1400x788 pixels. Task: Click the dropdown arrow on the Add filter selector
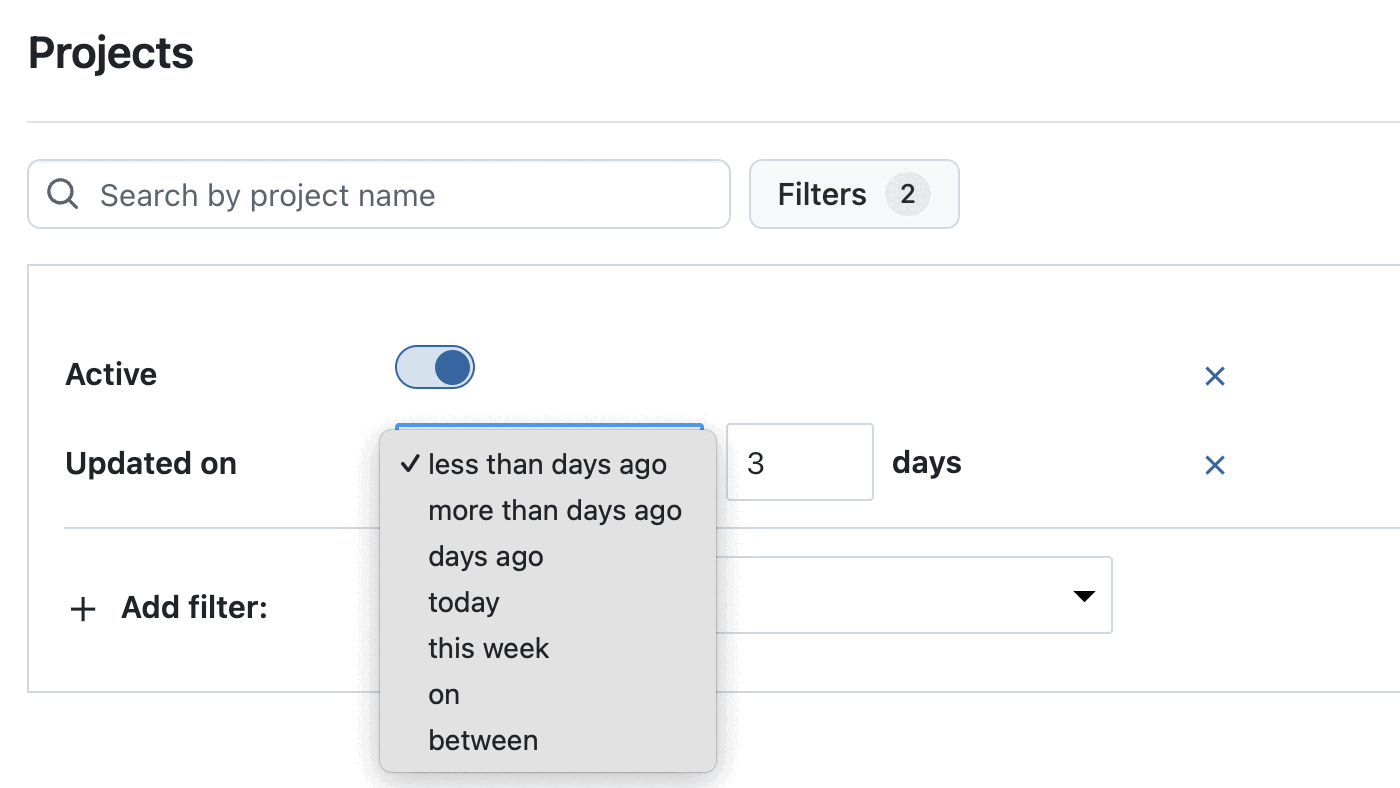1084,595
